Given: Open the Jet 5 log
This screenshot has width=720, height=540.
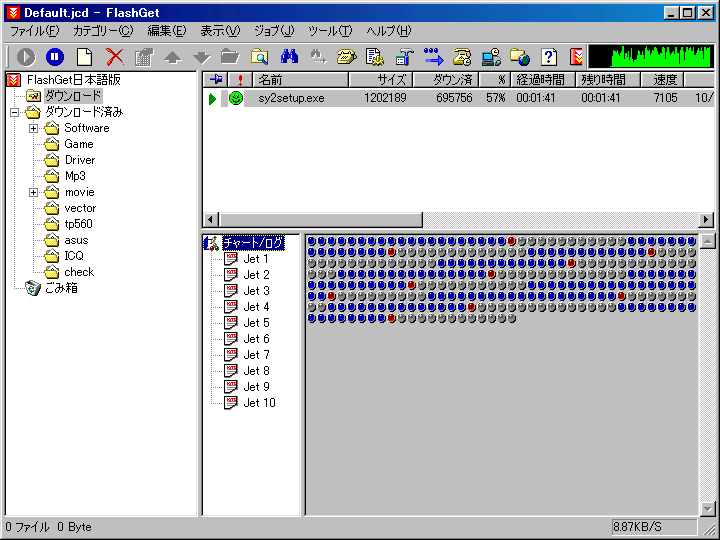Looking at the screenshot, I should pos(256,323).
